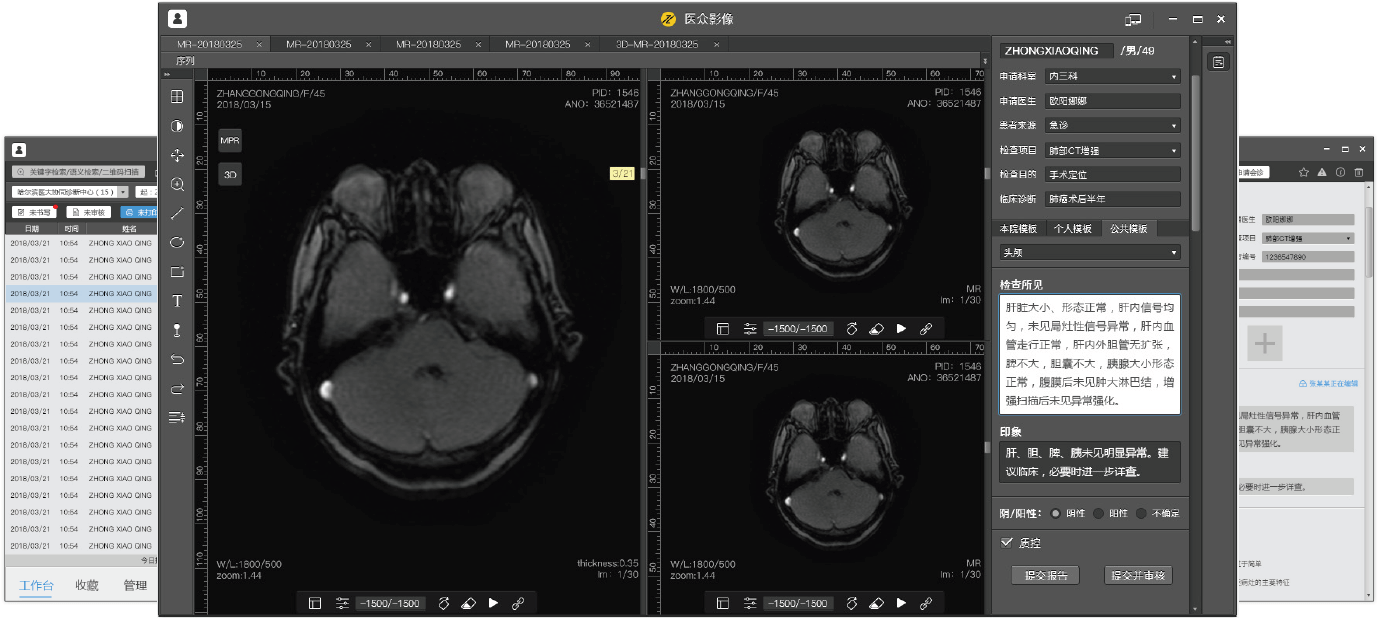The width and height of the screenshot is (1380, 621).
Task: Click the undo arrow in left toolbar
Action: pos(177,359)
